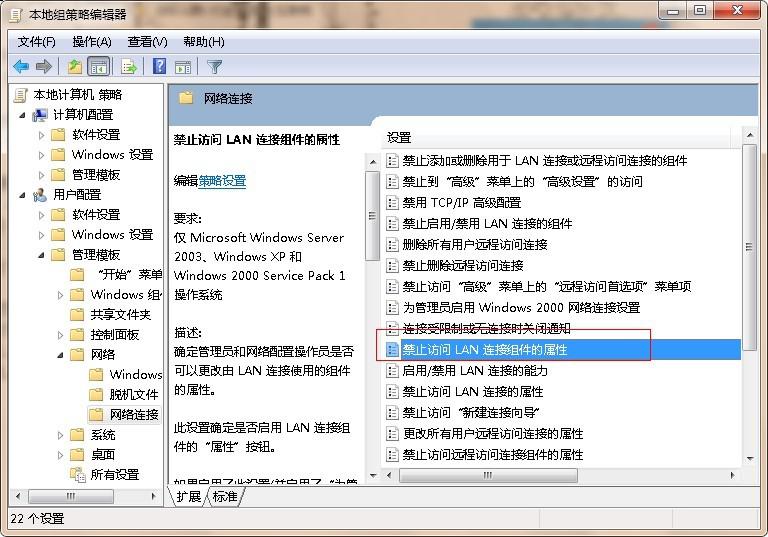Select 所有设置 in the tree
The image size is (768, 537).
tap(114, 475)
